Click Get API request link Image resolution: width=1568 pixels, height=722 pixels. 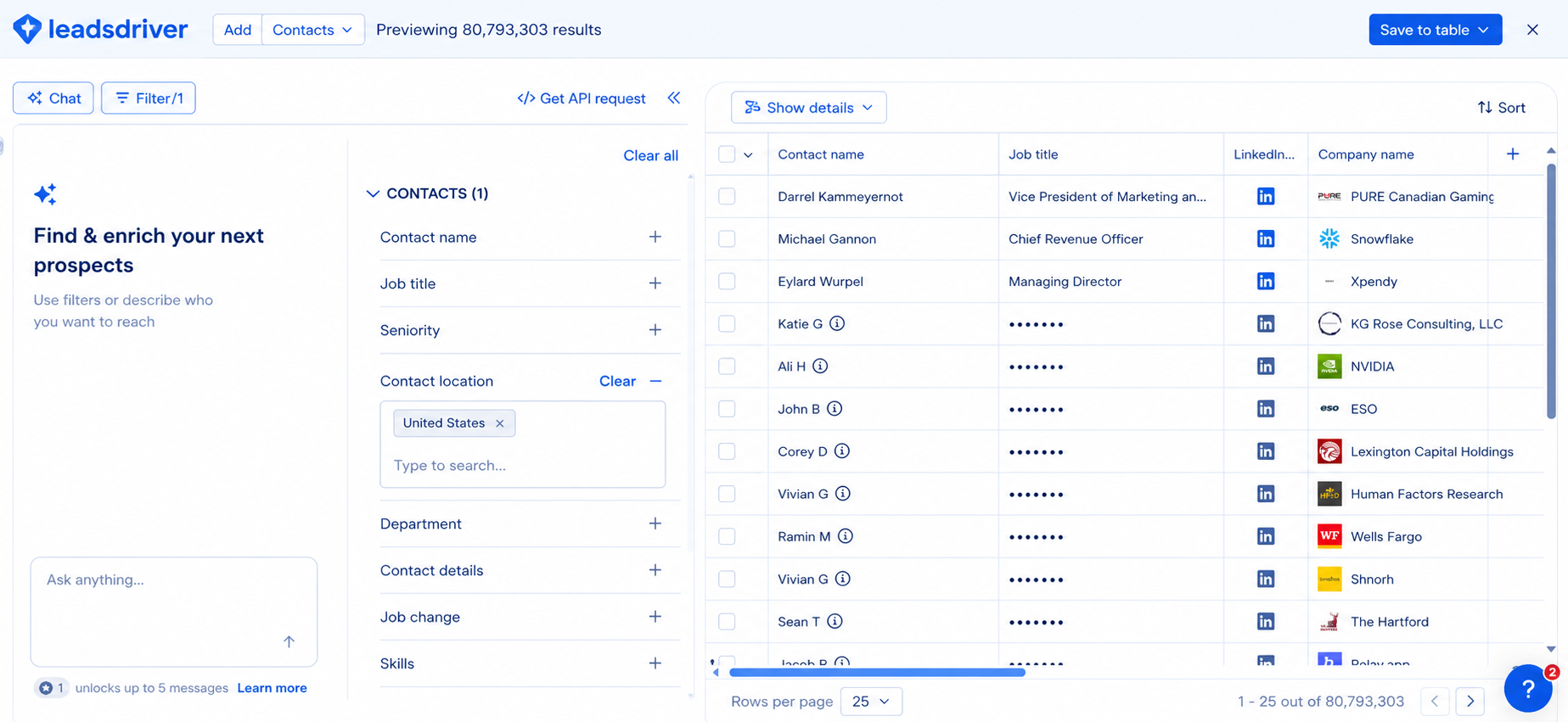(582, 98)
